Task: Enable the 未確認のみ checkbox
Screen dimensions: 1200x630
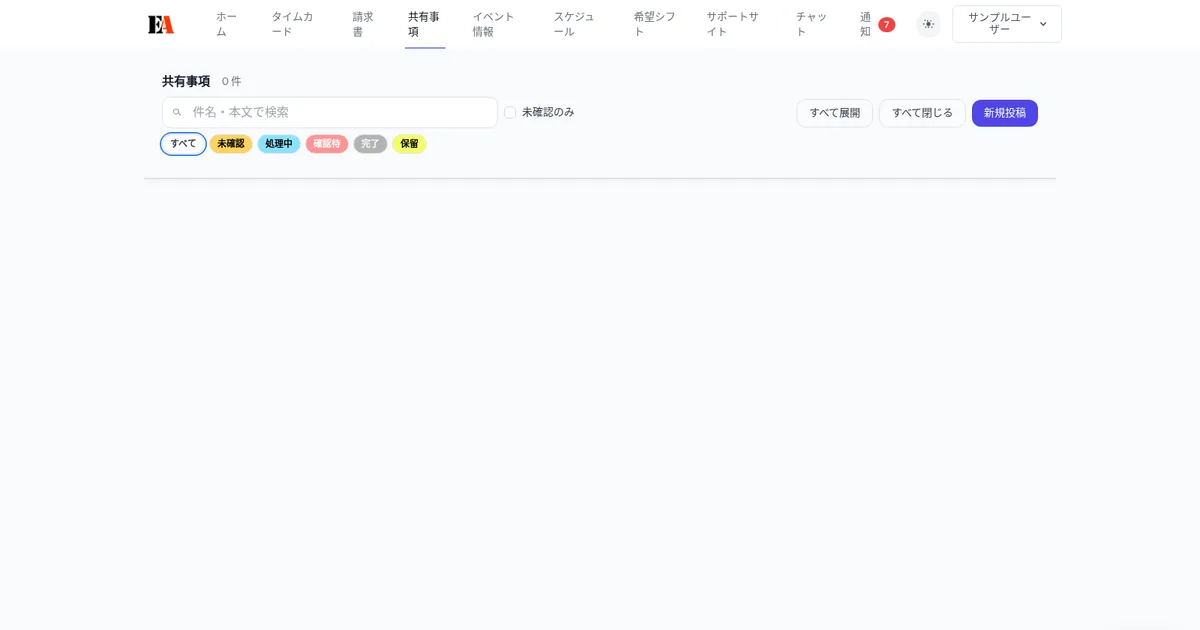Action: click(x=510, y=113)
